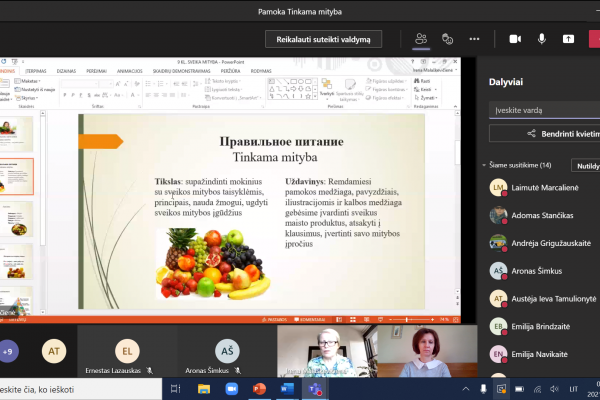Open the Tvarkyti arrange icon
This screenshot has height=400, width=600.
tap(327, 88)
